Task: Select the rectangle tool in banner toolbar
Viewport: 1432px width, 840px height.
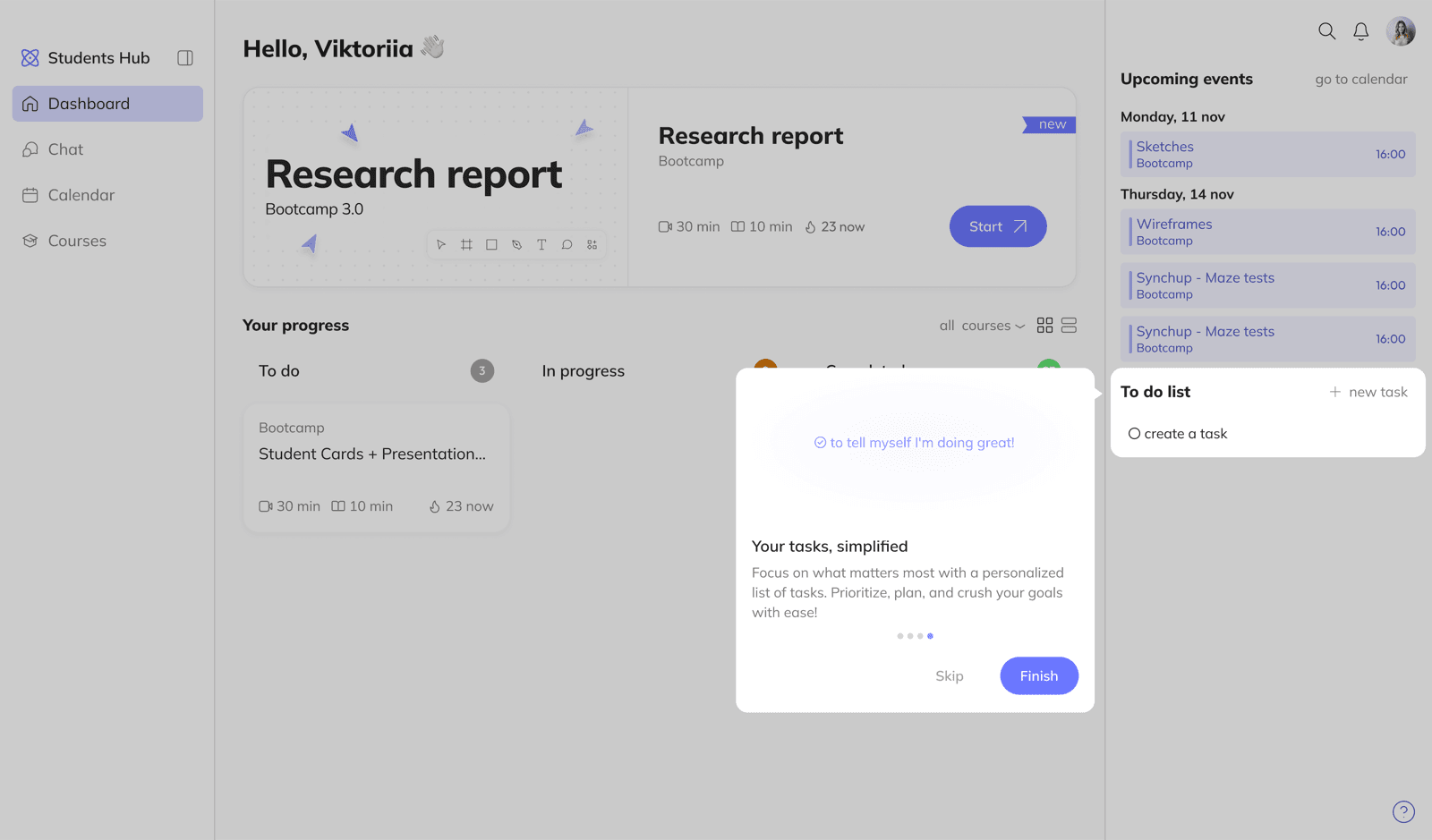Action: [491, 244]
